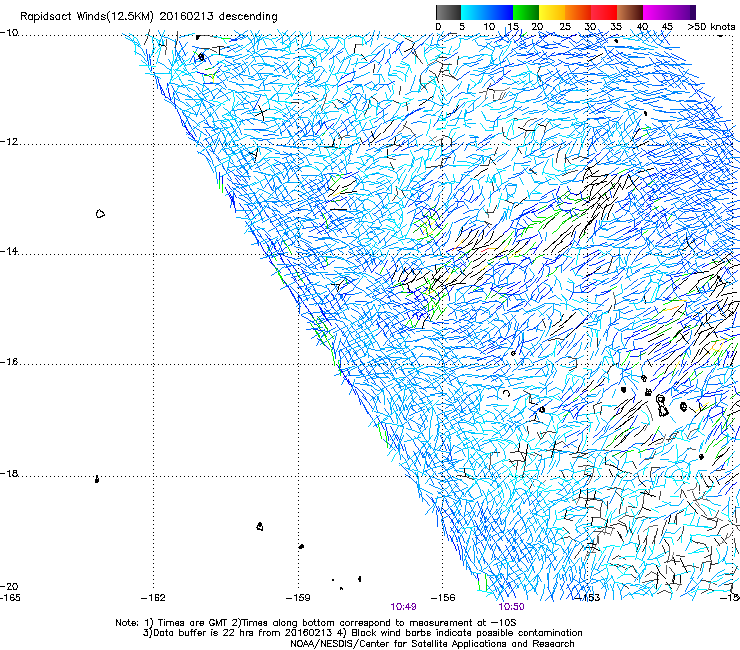Image resolution: width=740 pixels, height=650 pixels.
Task: Click the '>50 knots' legend label
Action: pos(711,27)
